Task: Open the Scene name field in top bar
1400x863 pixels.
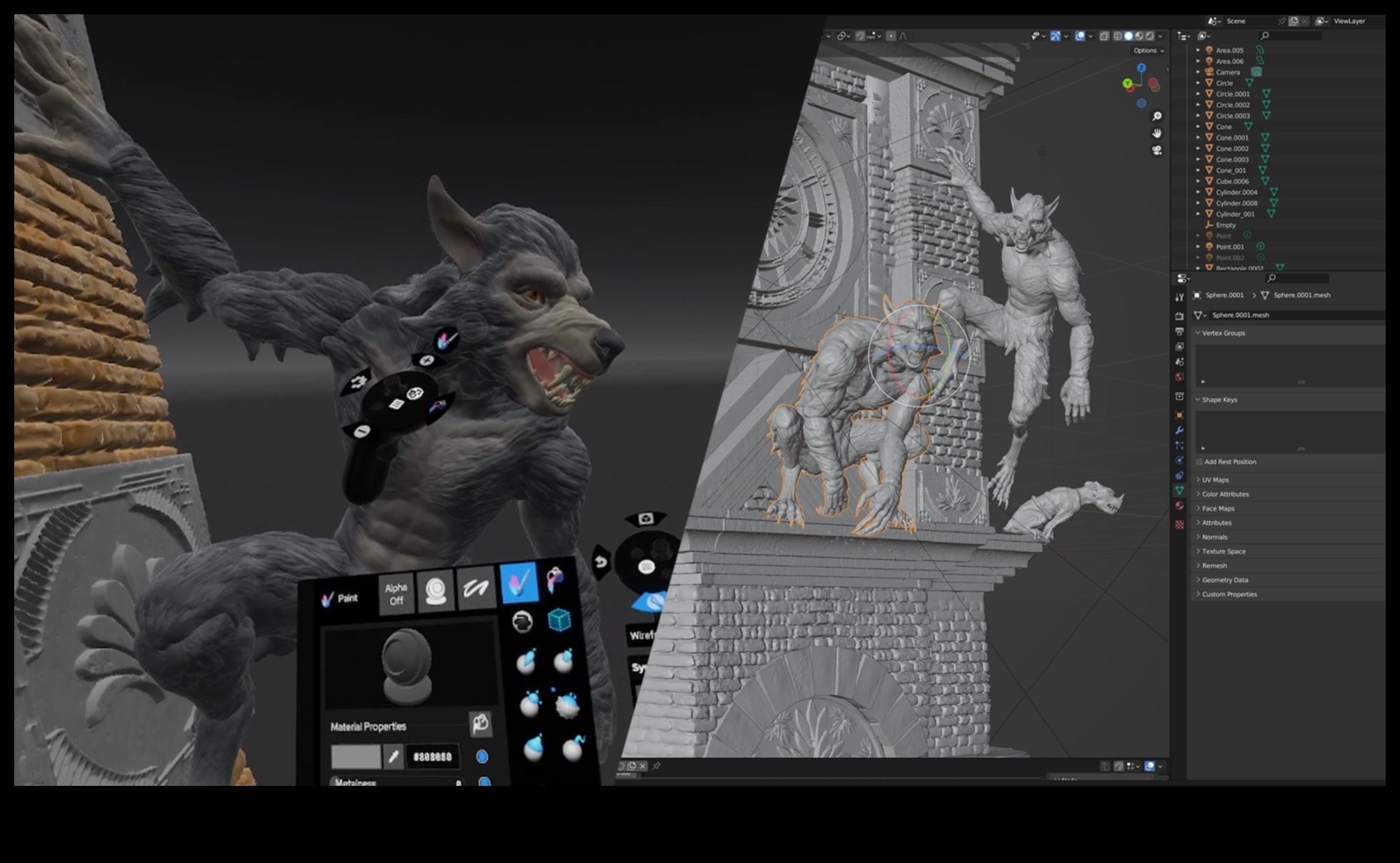Action: [1236, 21]
